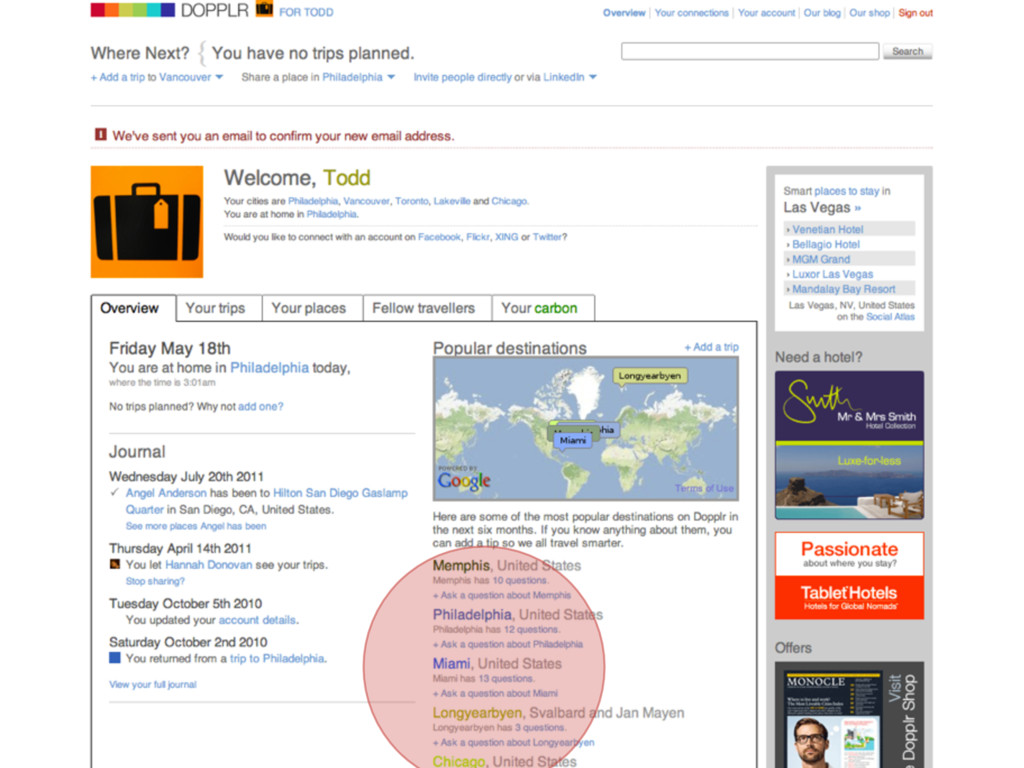Open Your account in top navigation
The width and height of the screenshot is (1024, 768).
(x=767, y=13)
